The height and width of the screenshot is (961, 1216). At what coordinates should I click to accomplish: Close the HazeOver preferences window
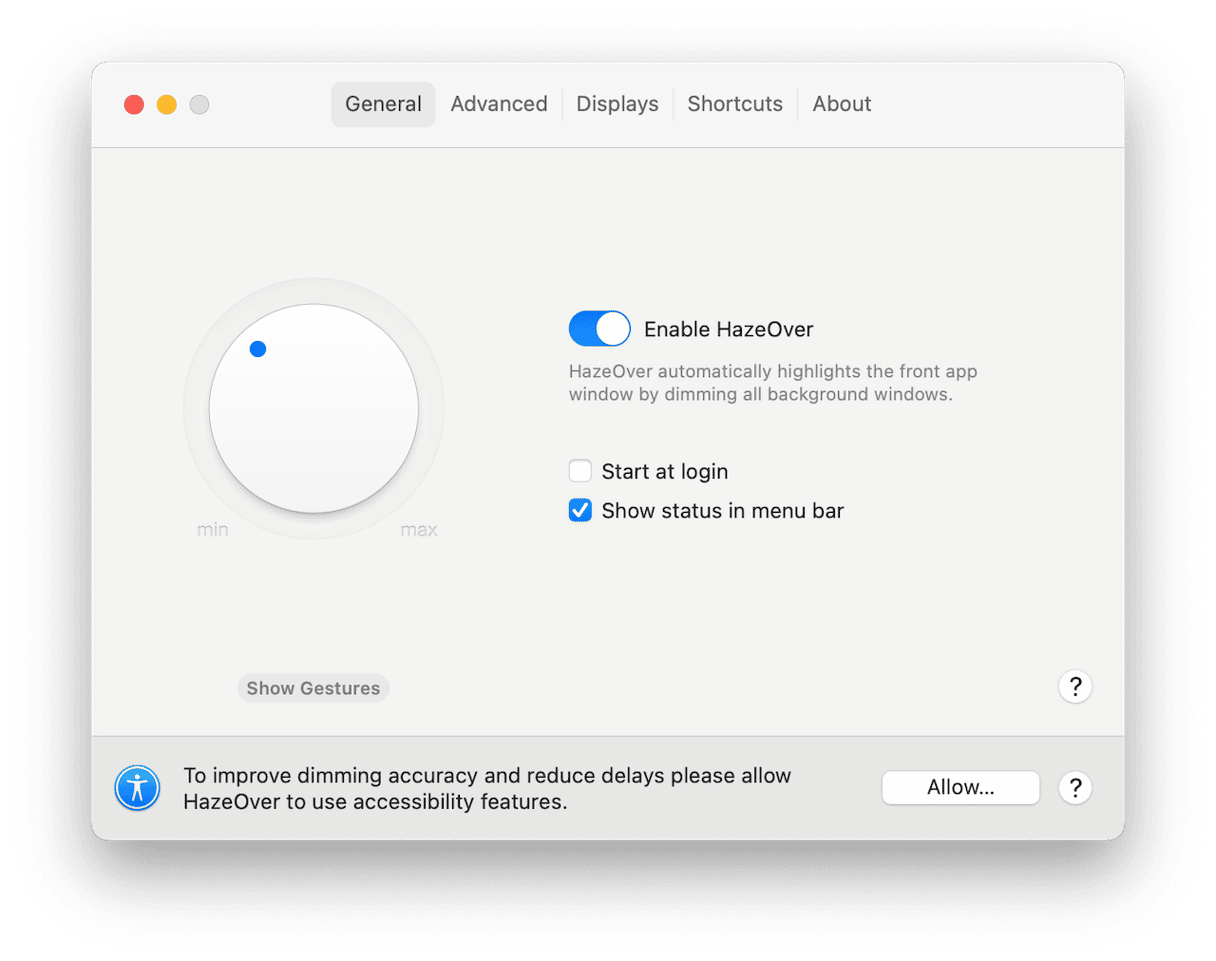134,105
